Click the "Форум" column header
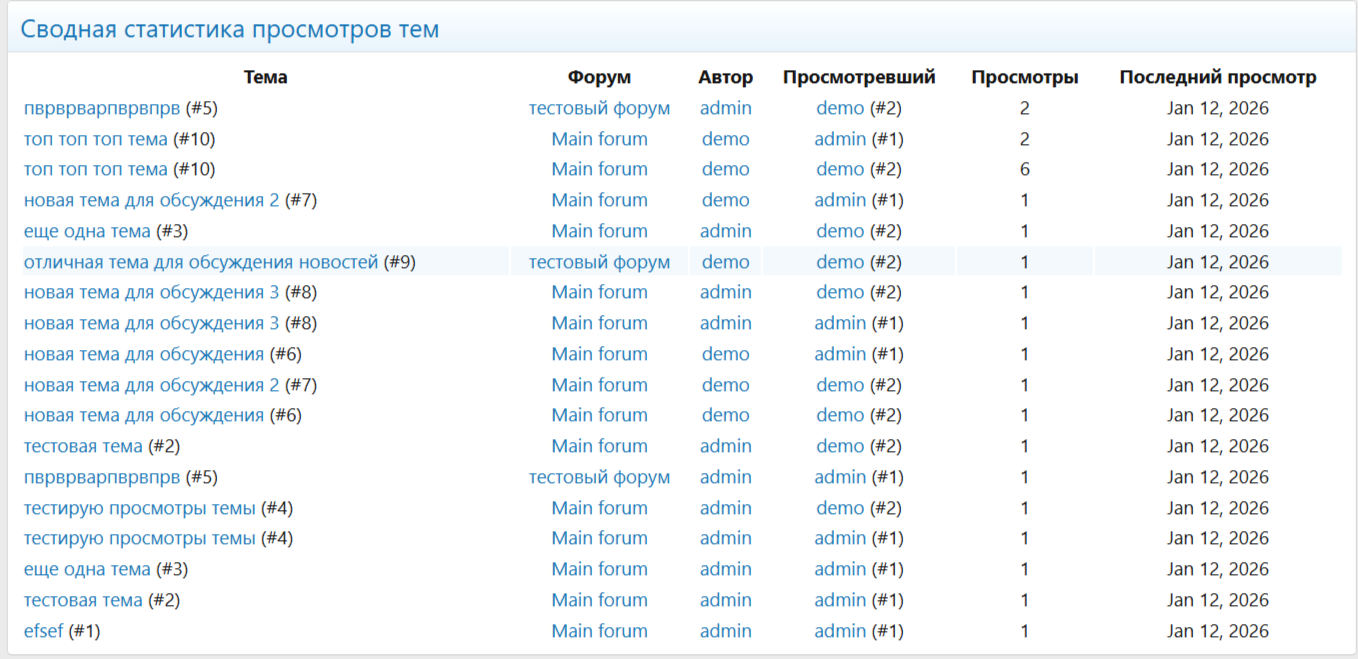The height and width of the screenshot is (659, 1358). (x=599, y=77)
